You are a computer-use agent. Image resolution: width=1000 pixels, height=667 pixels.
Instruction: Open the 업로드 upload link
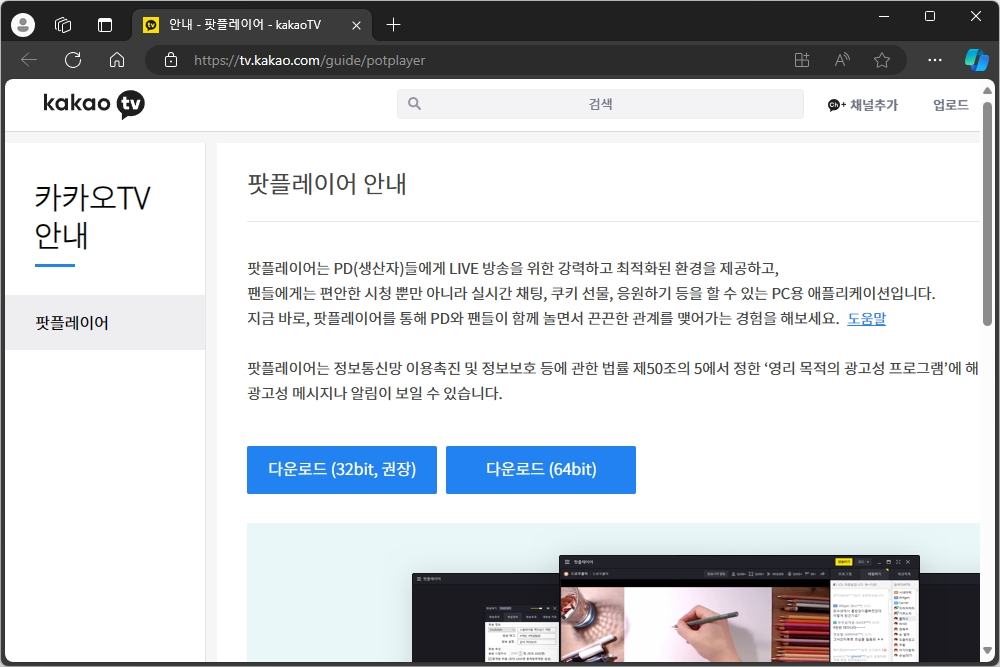950,105
